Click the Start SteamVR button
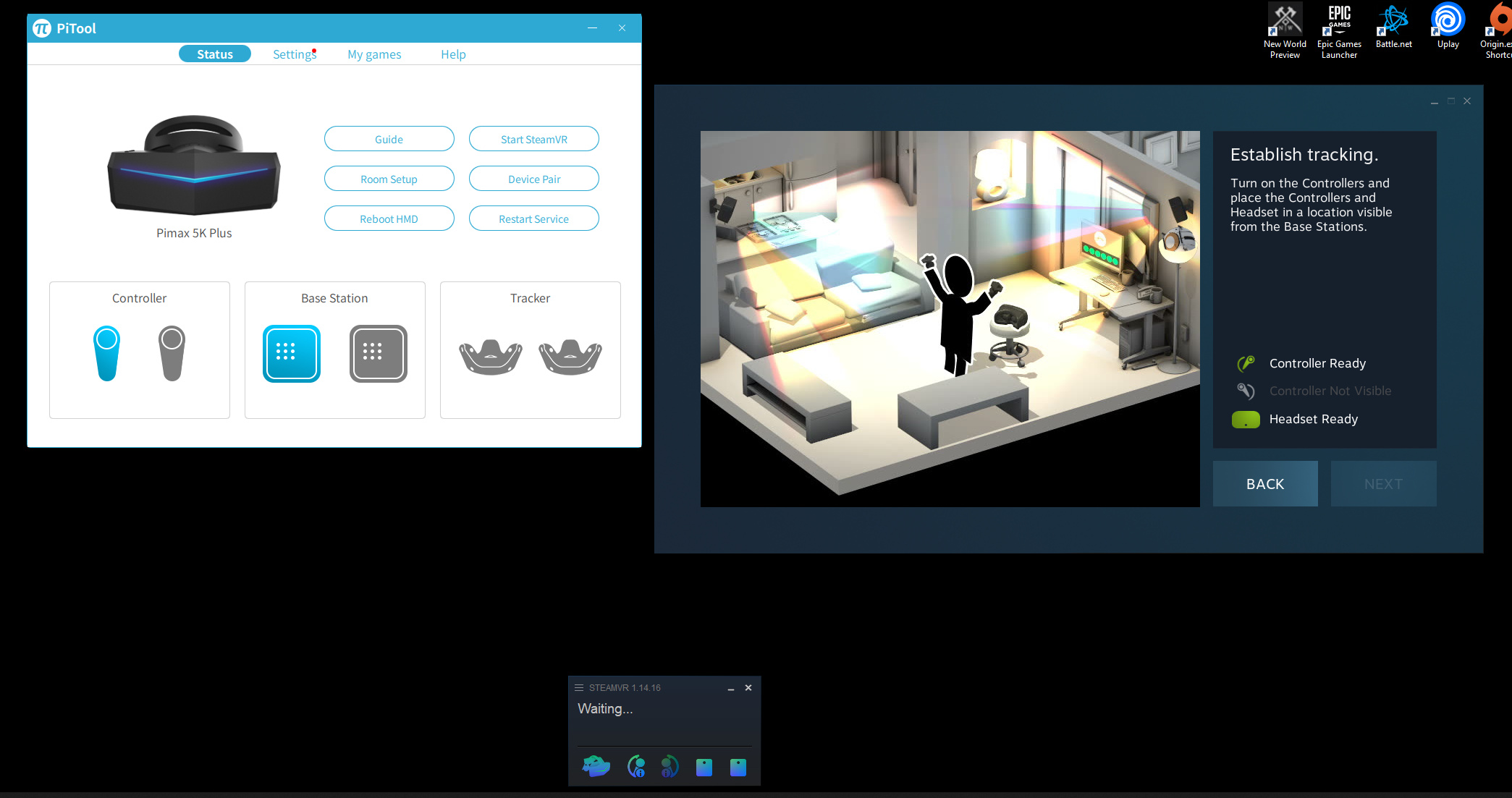Viewport: 1512px width, 798px height. click(x=533, y=139)
